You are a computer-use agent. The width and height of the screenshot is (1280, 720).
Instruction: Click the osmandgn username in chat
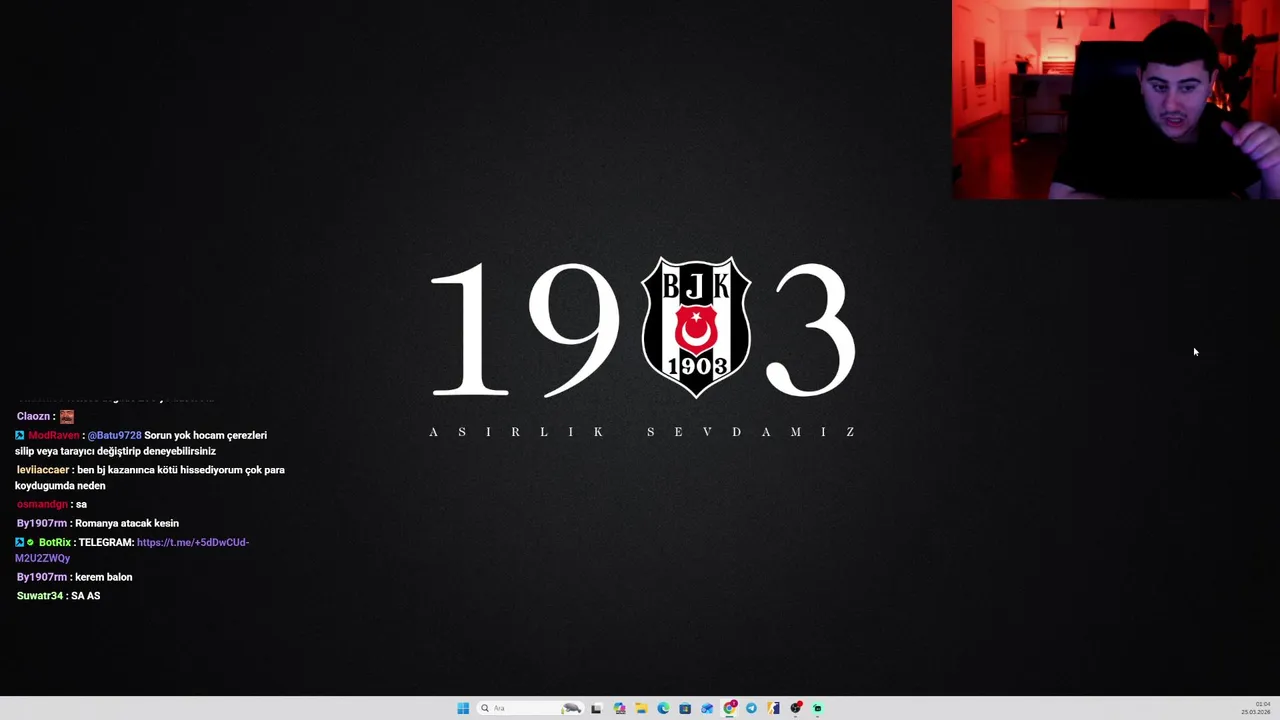(x=42, y=504)
